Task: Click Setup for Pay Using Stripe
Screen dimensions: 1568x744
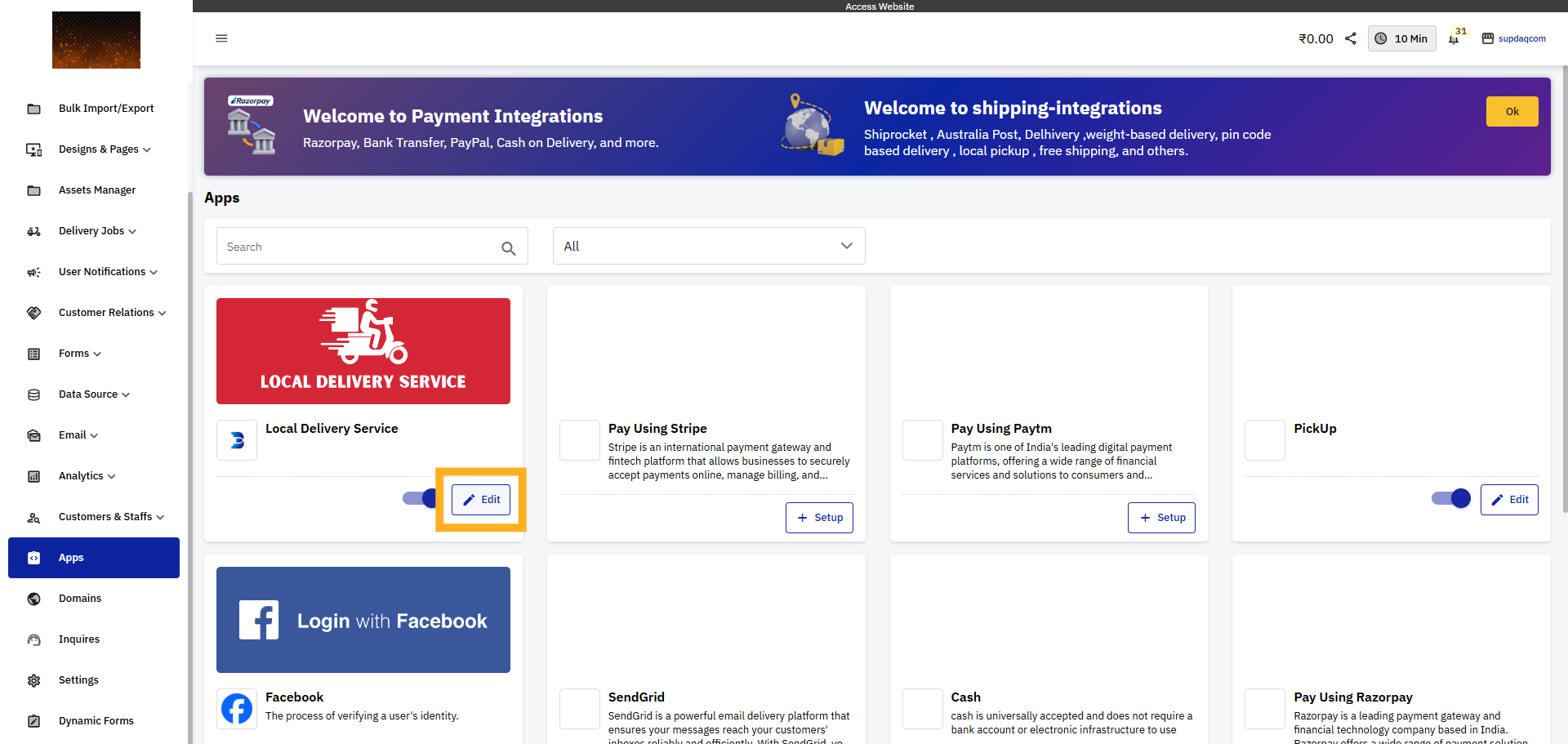Action: click(819, 518)
